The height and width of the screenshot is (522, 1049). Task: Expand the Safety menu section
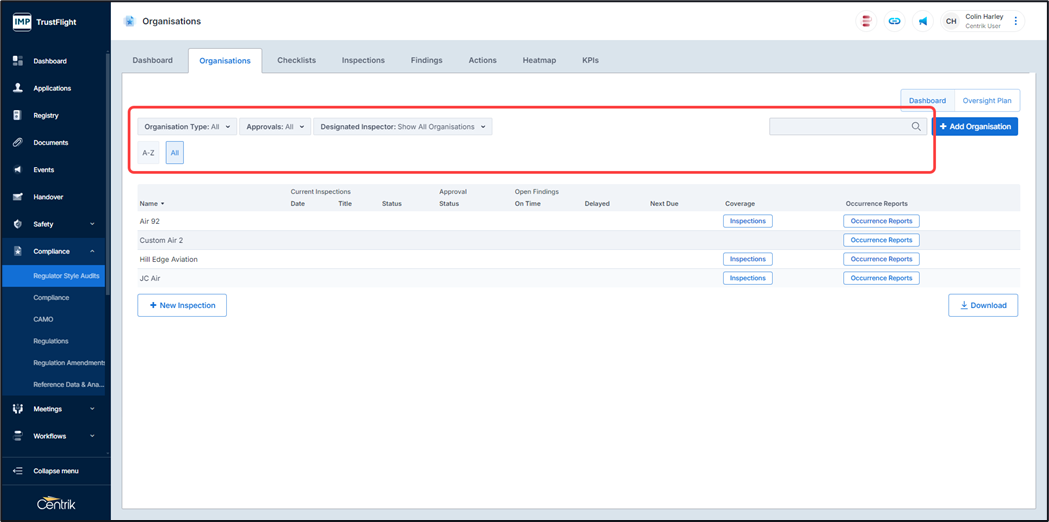(x=55, y=224)
